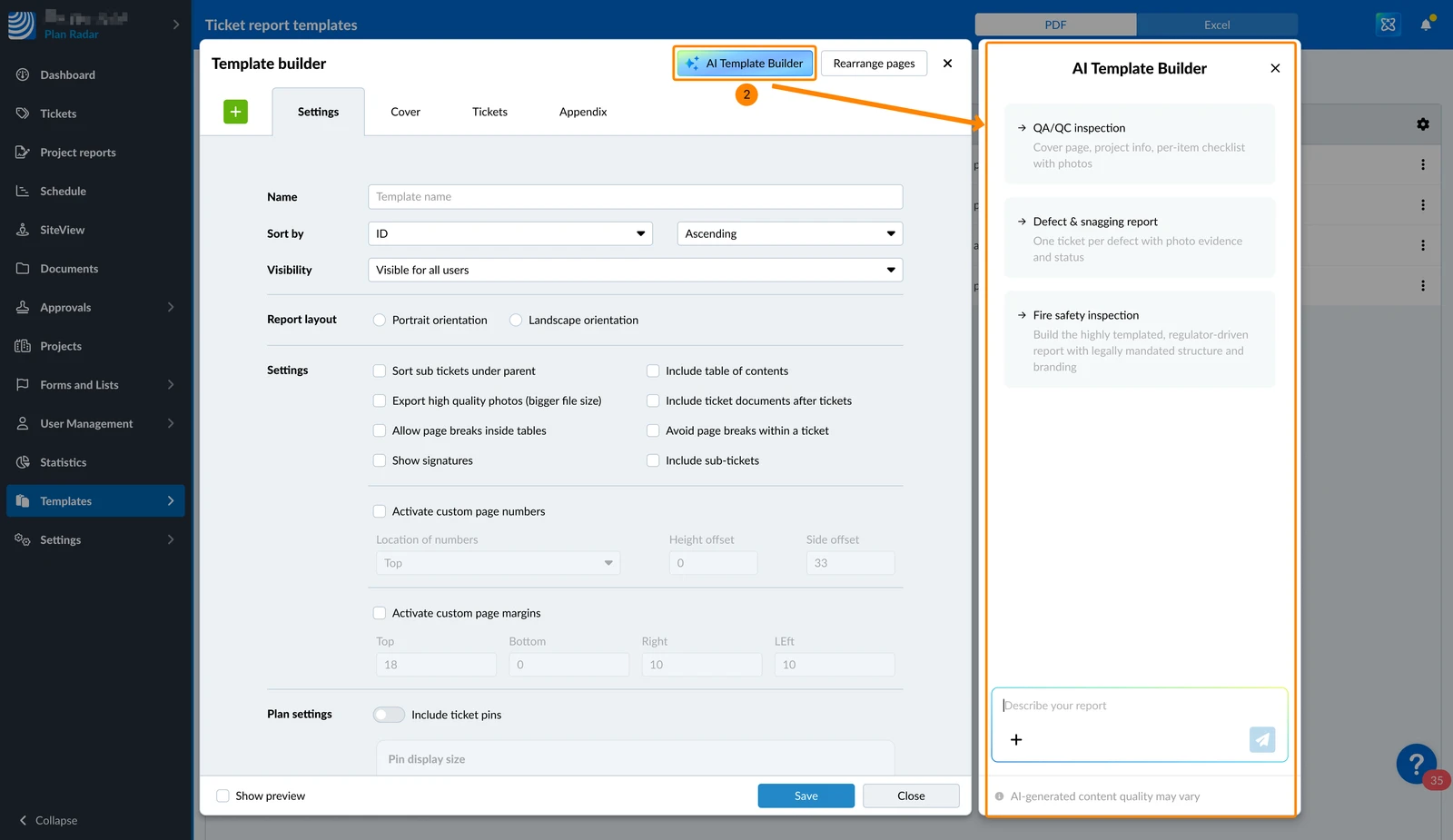The height and width of the screenshot is (840, 1453).
Task: Select the Excel tab
Action: [1217, 25]
